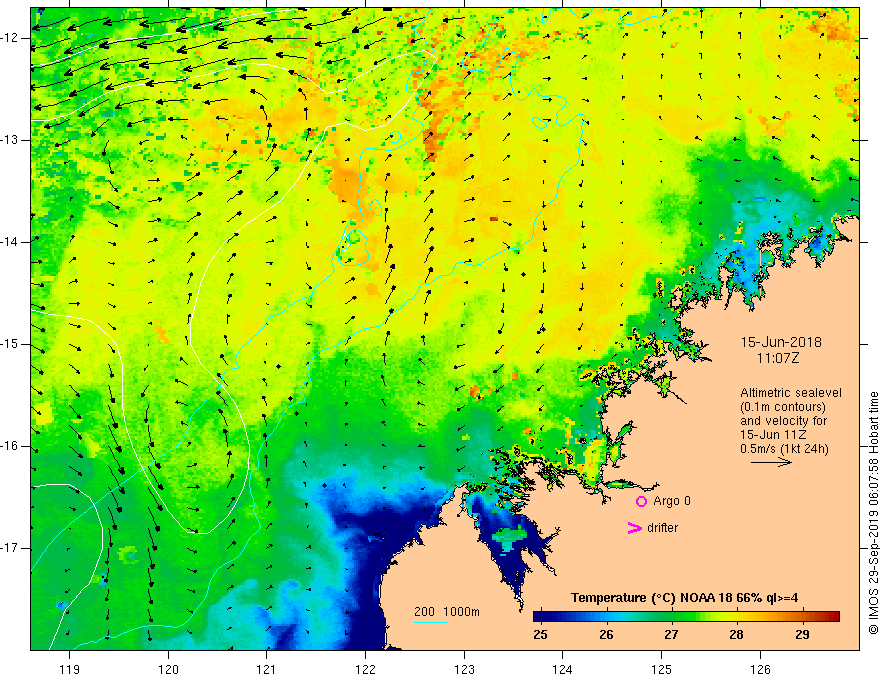Click the cyan 200 1000m contour line sample

(x=430, y=622)
